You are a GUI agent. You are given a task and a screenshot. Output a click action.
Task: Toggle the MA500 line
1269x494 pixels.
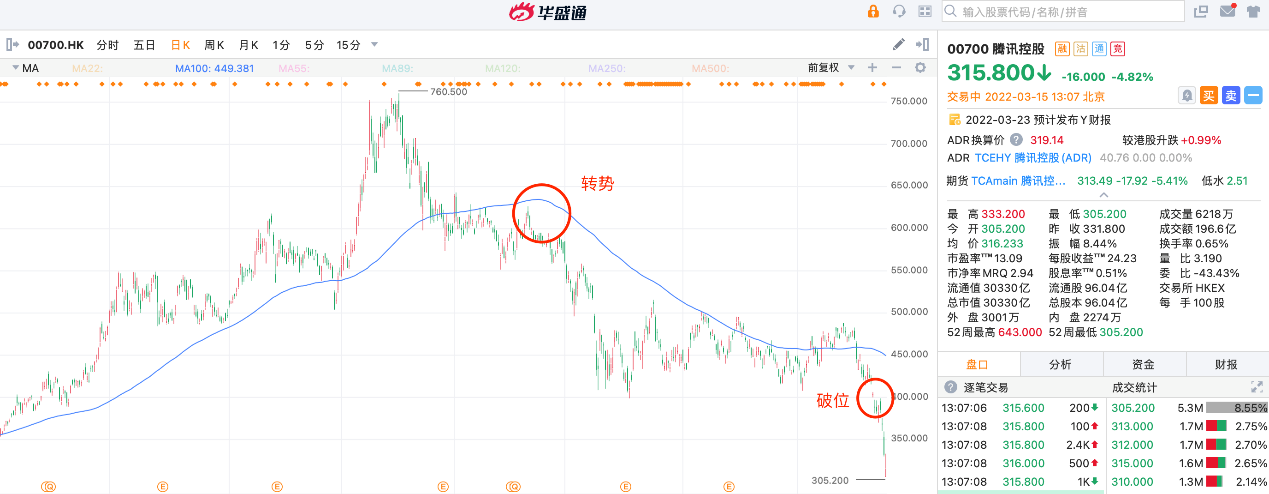point(710,68)
